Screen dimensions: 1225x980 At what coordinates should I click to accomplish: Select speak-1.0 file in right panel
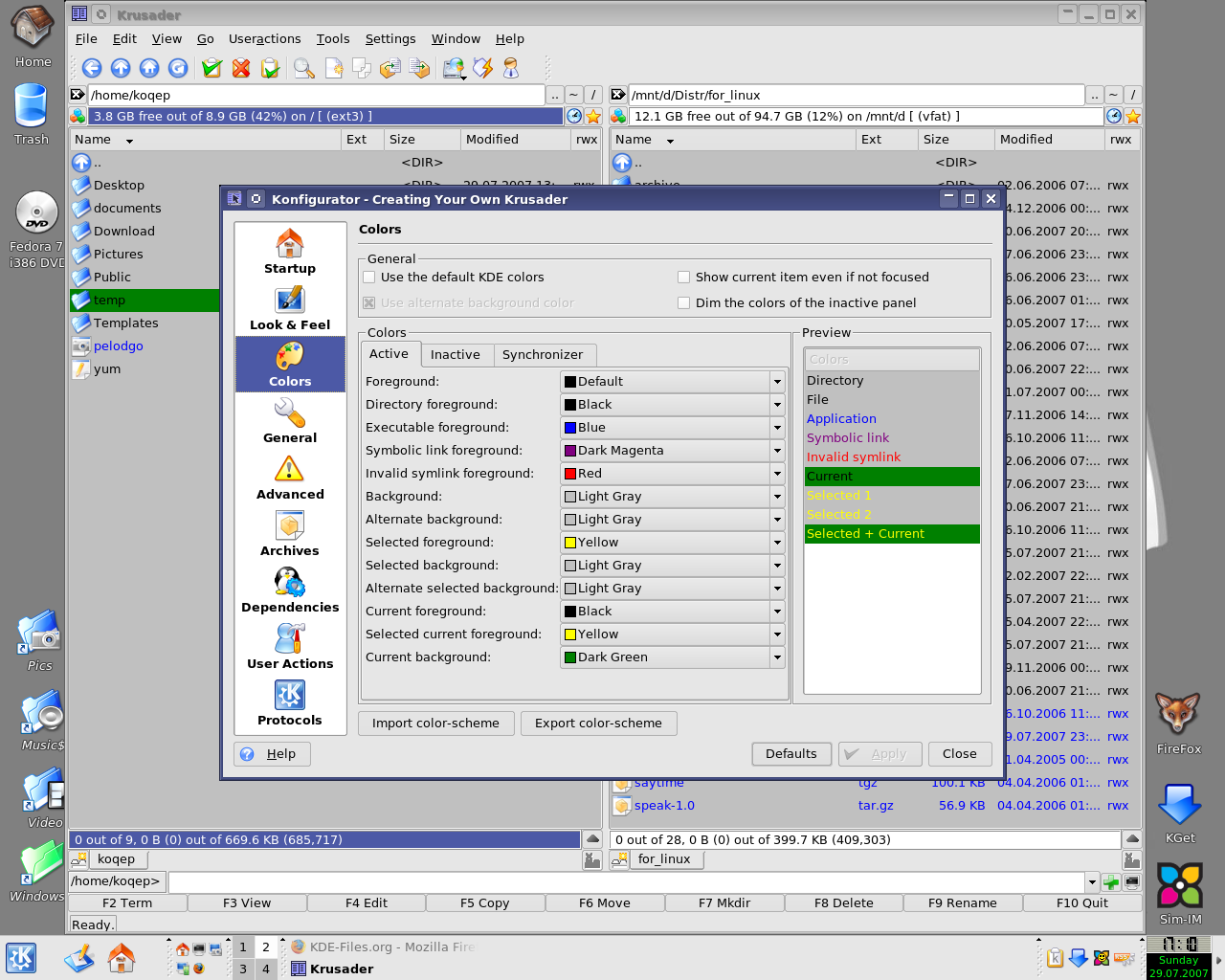click(664, 806)
